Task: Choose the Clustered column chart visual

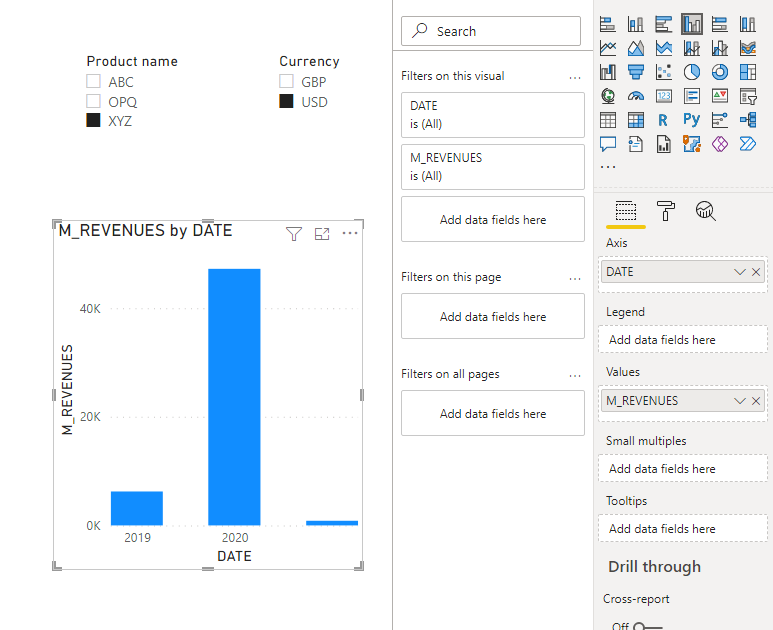Action: click(692, 24)
